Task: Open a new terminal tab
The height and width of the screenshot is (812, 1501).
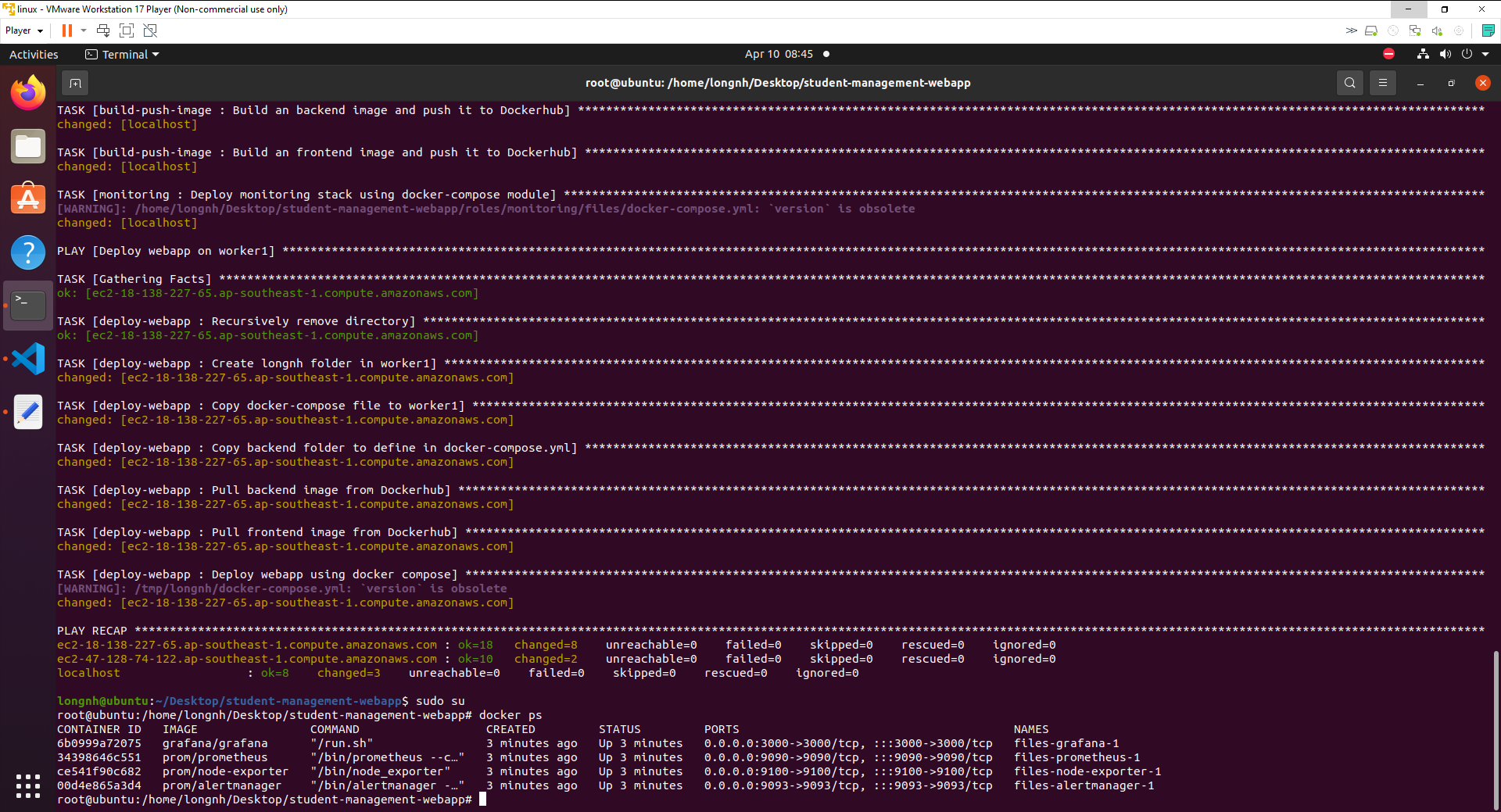Action: tap(75, 83)
